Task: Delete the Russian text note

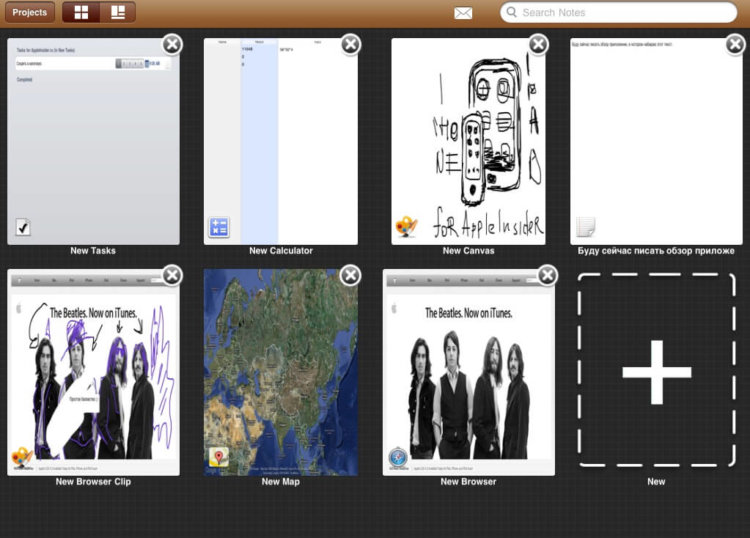Action: tap(735, 44)
